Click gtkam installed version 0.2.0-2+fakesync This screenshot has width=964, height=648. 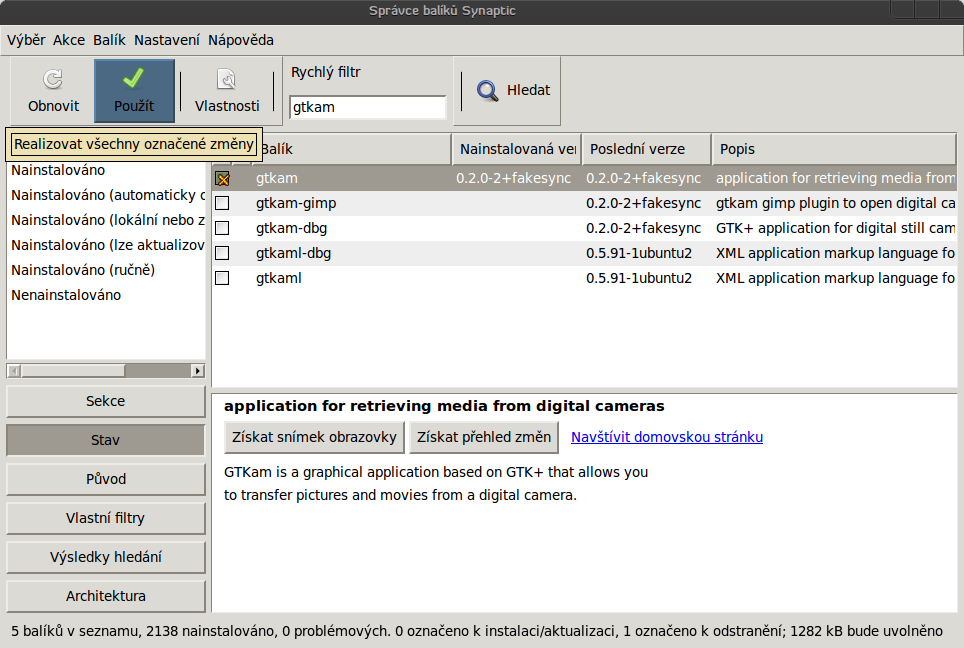coord(514,178)
